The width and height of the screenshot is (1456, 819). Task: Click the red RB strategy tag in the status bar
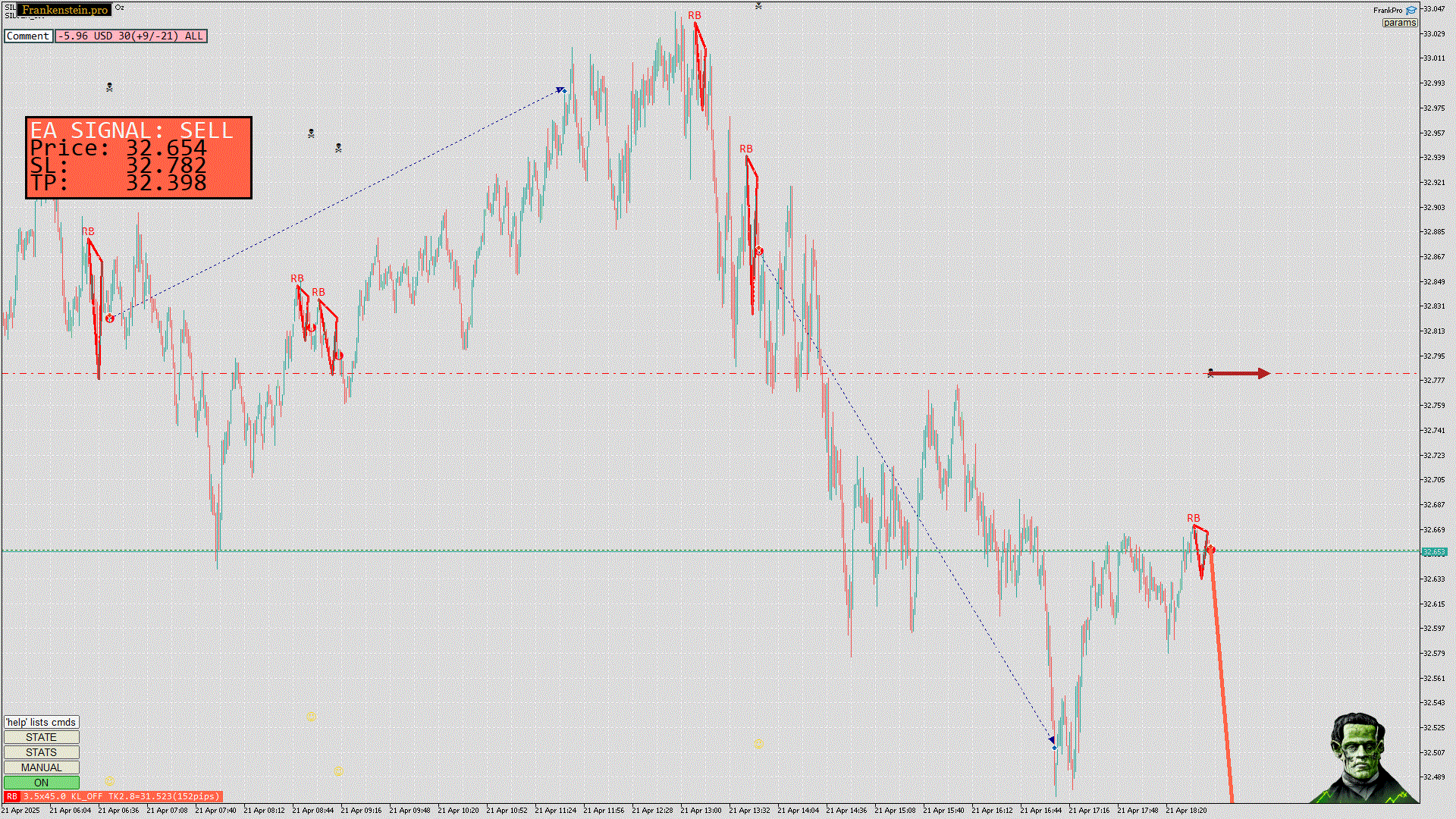click(11, 796)
